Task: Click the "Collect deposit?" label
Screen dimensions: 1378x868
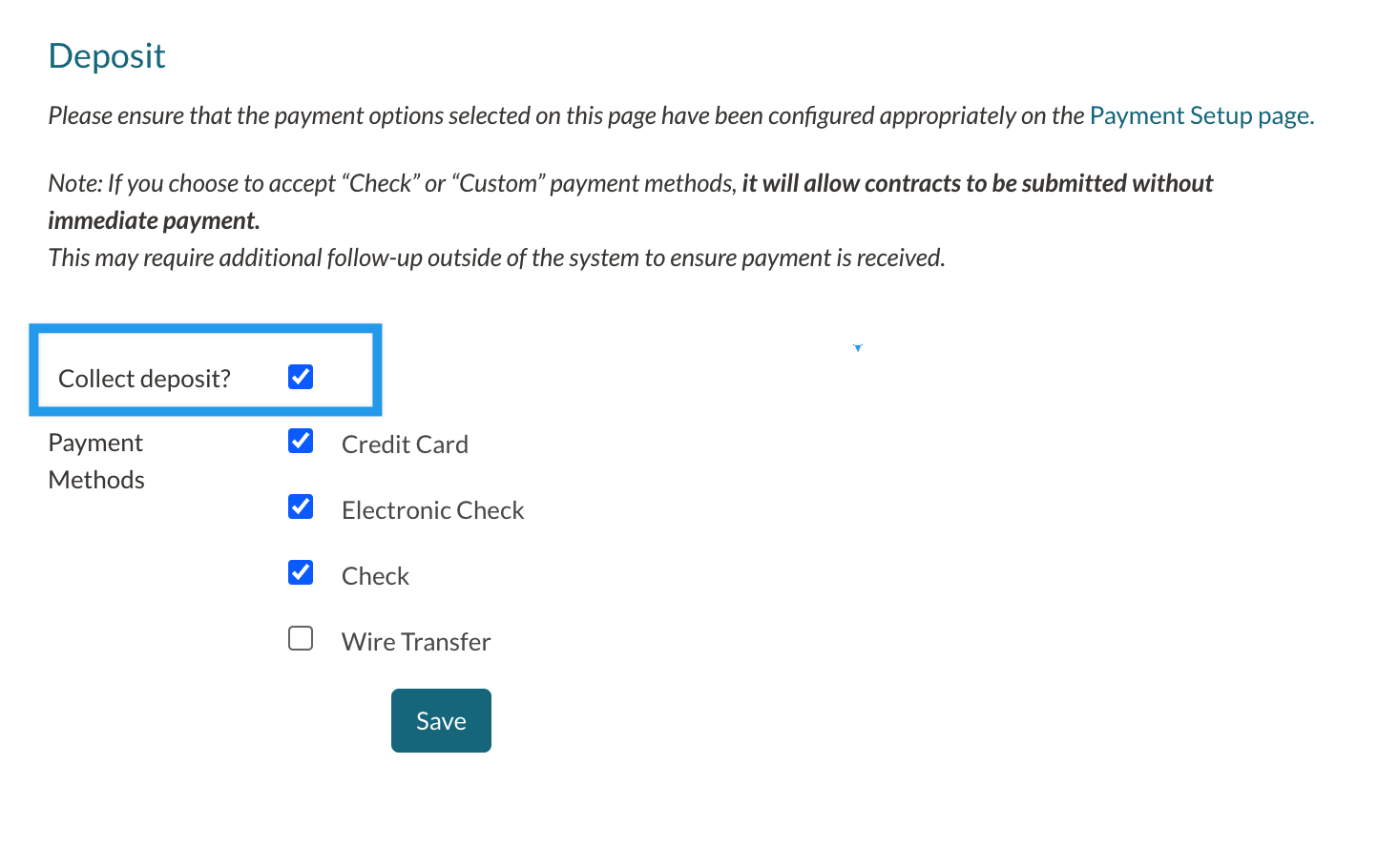Action: coord(144,379)
